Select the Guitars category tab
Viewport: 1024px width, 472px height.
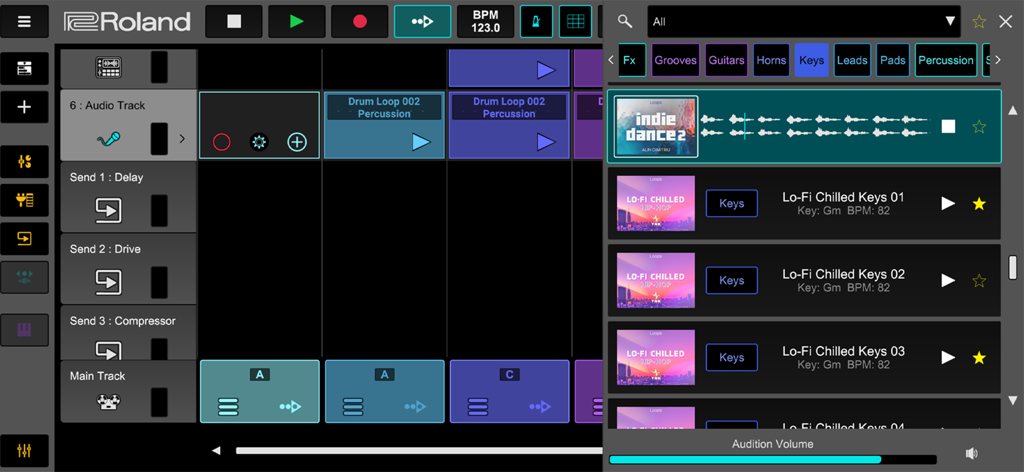[726, 60]
